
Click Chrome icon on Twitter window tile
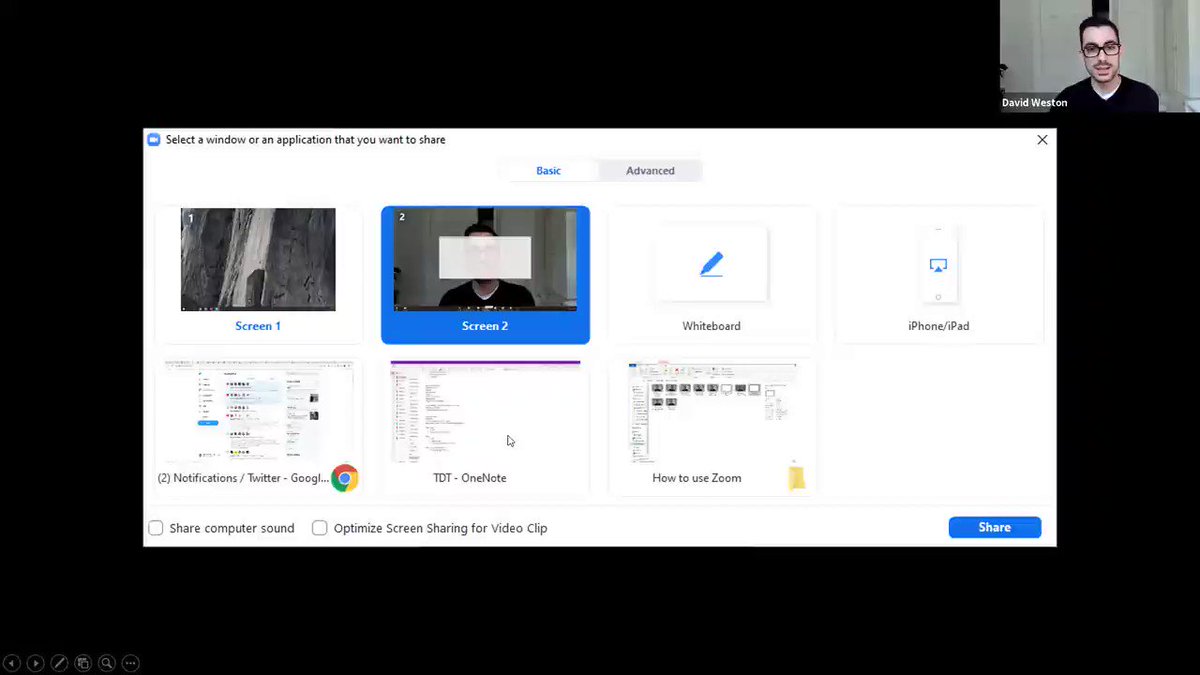tap(345, 478)
